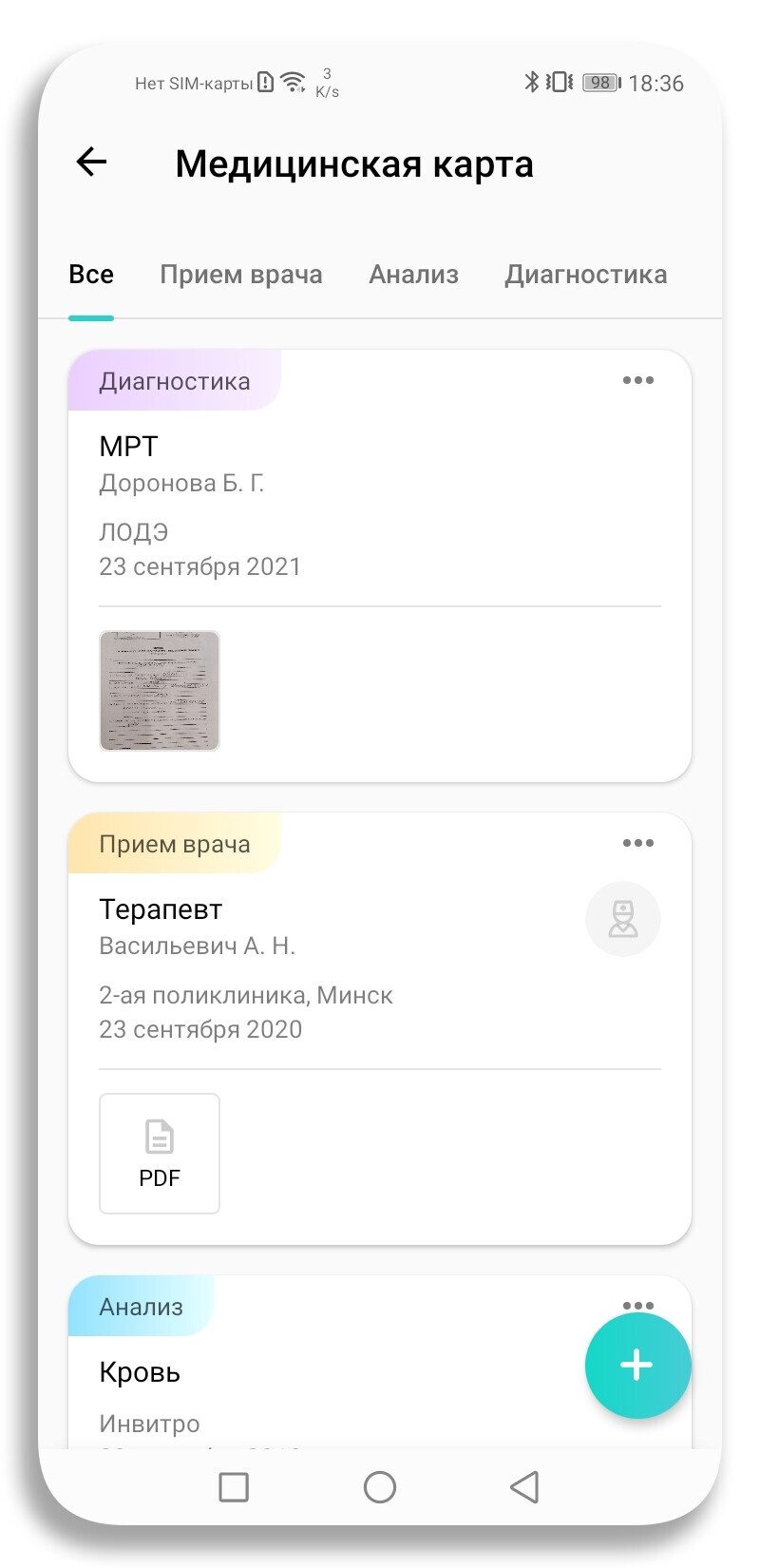Open the Терапевт appointment record
The height and width of the screenshot is (1568, 760).
tap(161, 909)
